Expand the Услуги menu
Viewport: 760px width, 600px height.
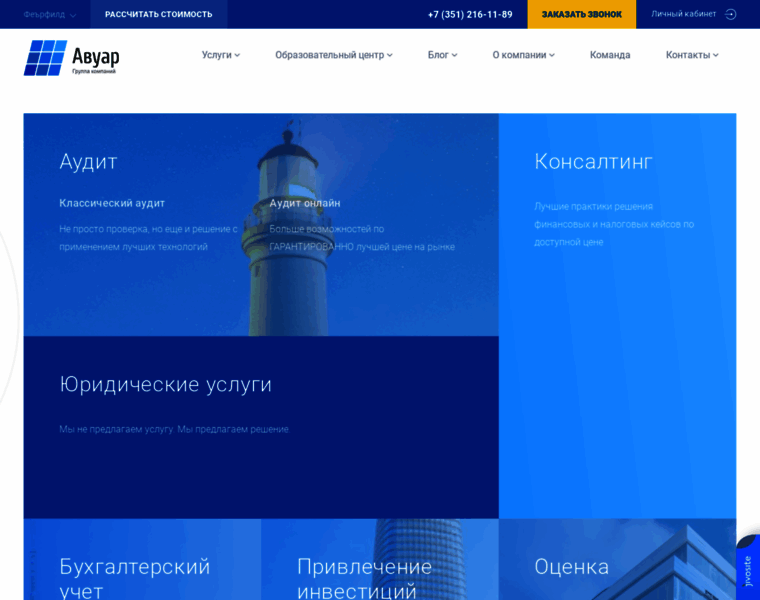[x=221, y=55]
